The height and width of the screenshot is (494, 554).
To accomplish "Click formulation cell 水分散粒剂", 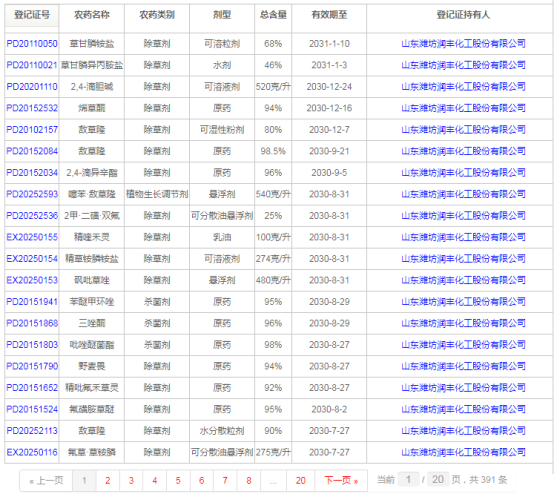I will pos(222,431).
